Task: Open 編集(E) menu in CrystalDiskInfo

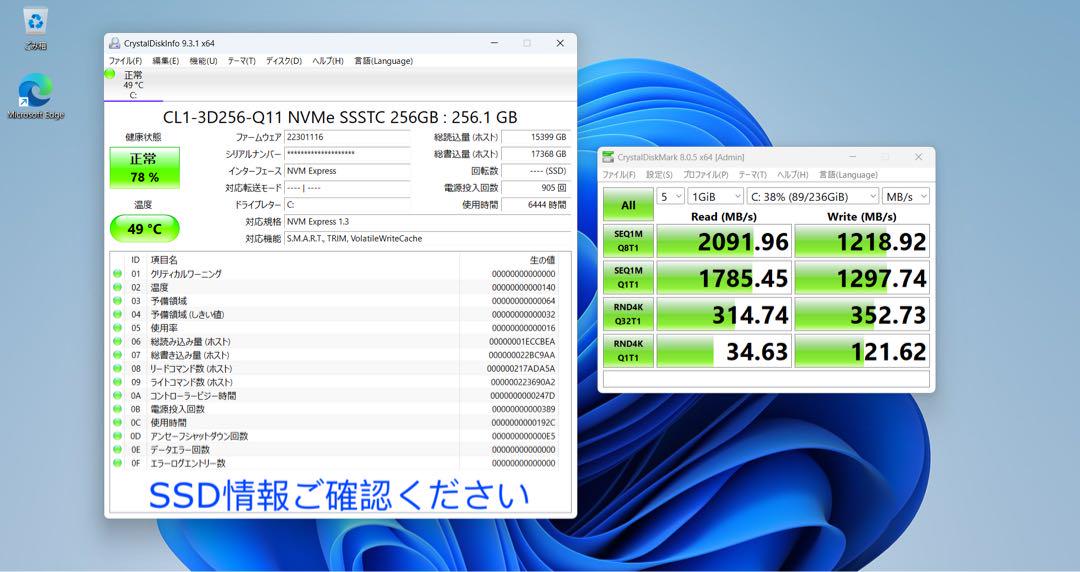Action: (x=165, y=61)
